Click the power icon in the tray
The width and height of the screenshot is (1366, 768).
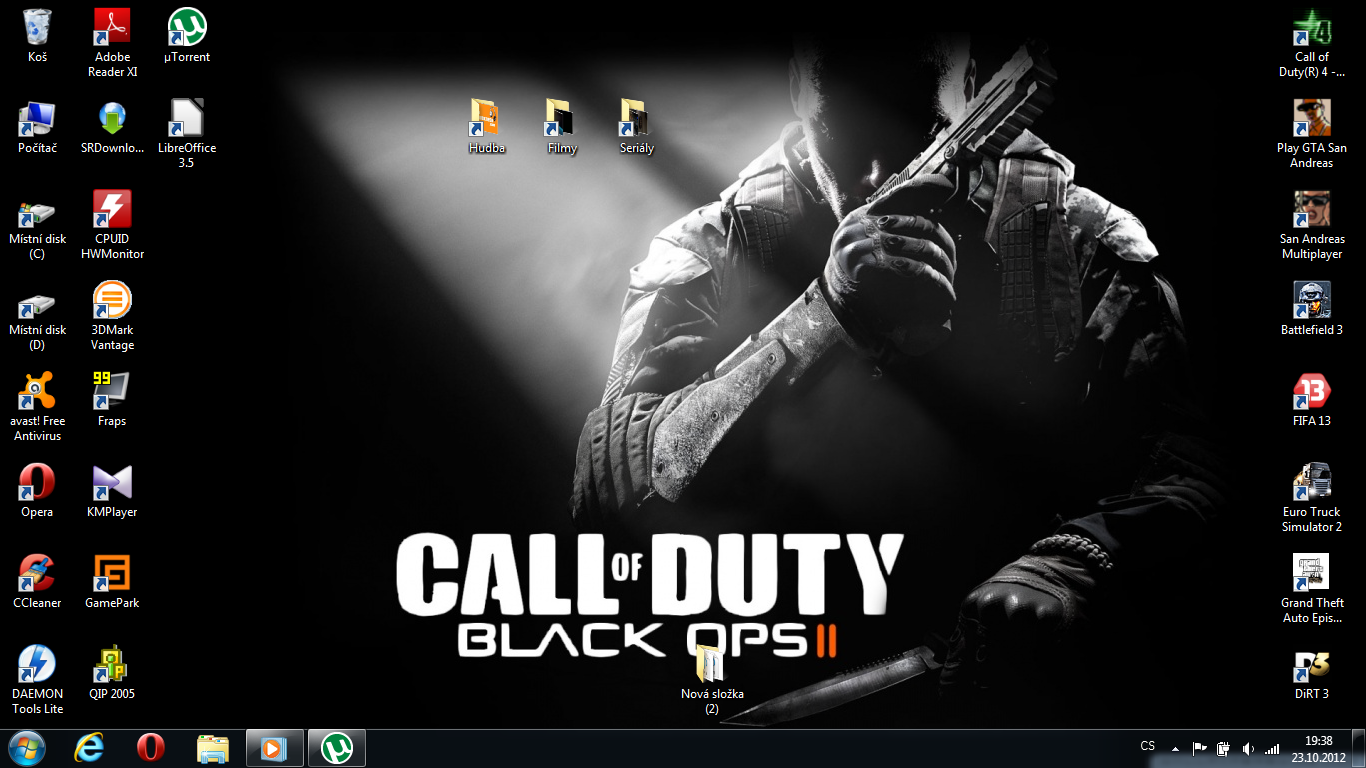click(x=1223, y=748)
